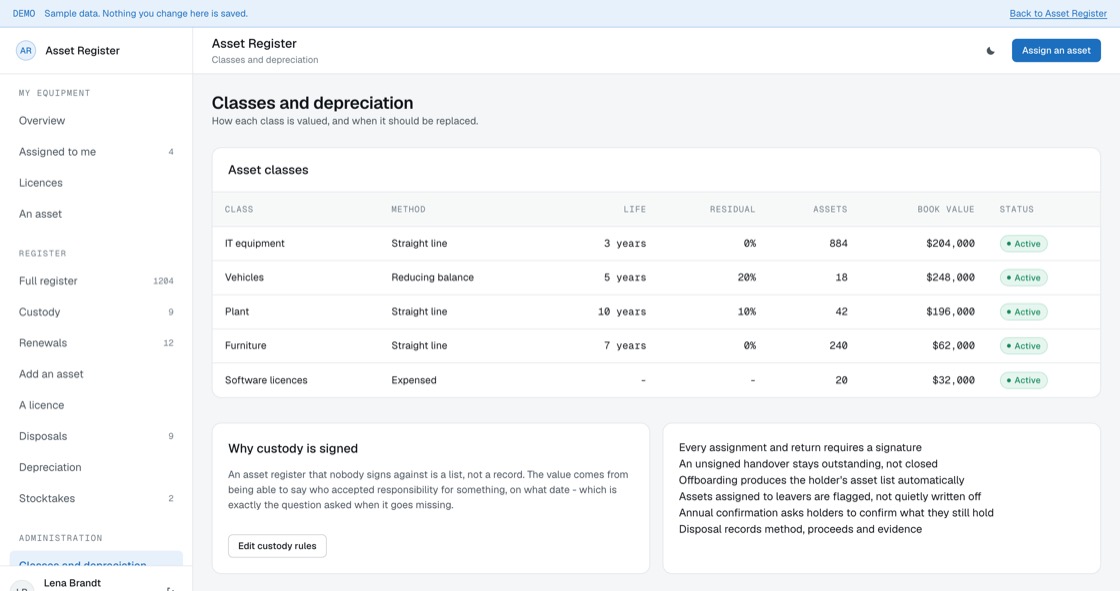Go to Disposals
1120x591 pixels.
(x=96, y=436)
